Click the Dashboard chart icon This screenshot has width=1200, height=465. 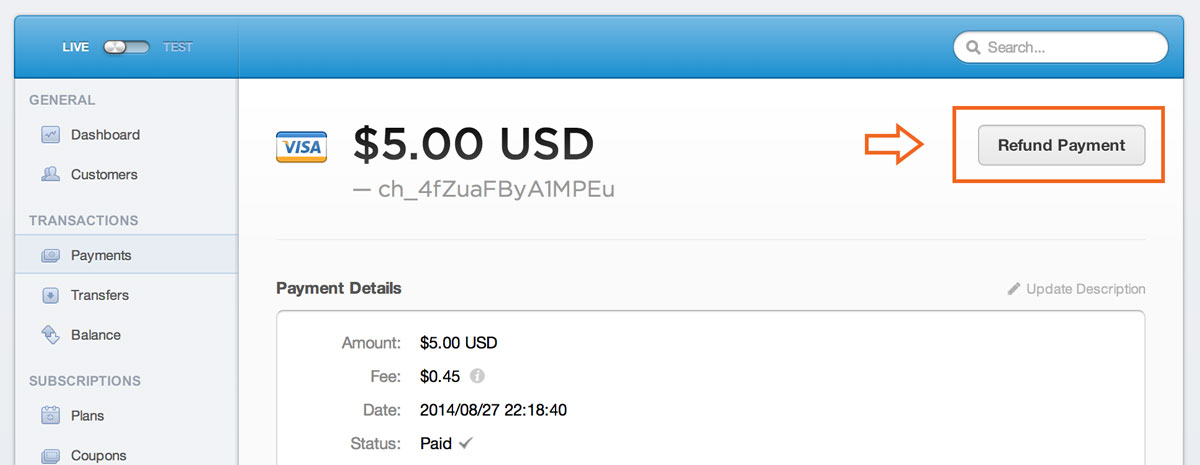[50, 135]
